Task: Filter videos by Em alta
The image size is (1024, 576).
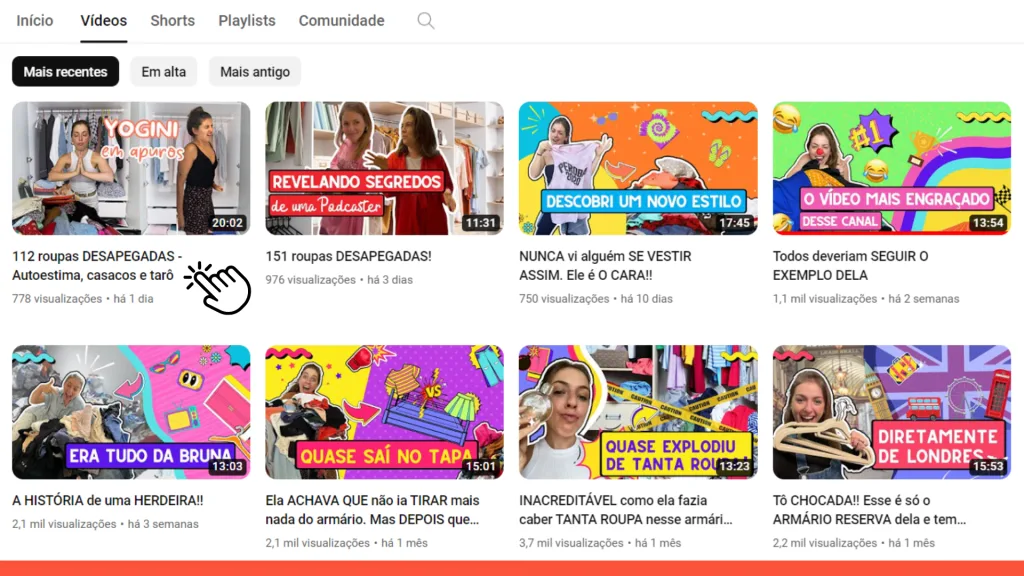Action: click(x=163, y=72)
